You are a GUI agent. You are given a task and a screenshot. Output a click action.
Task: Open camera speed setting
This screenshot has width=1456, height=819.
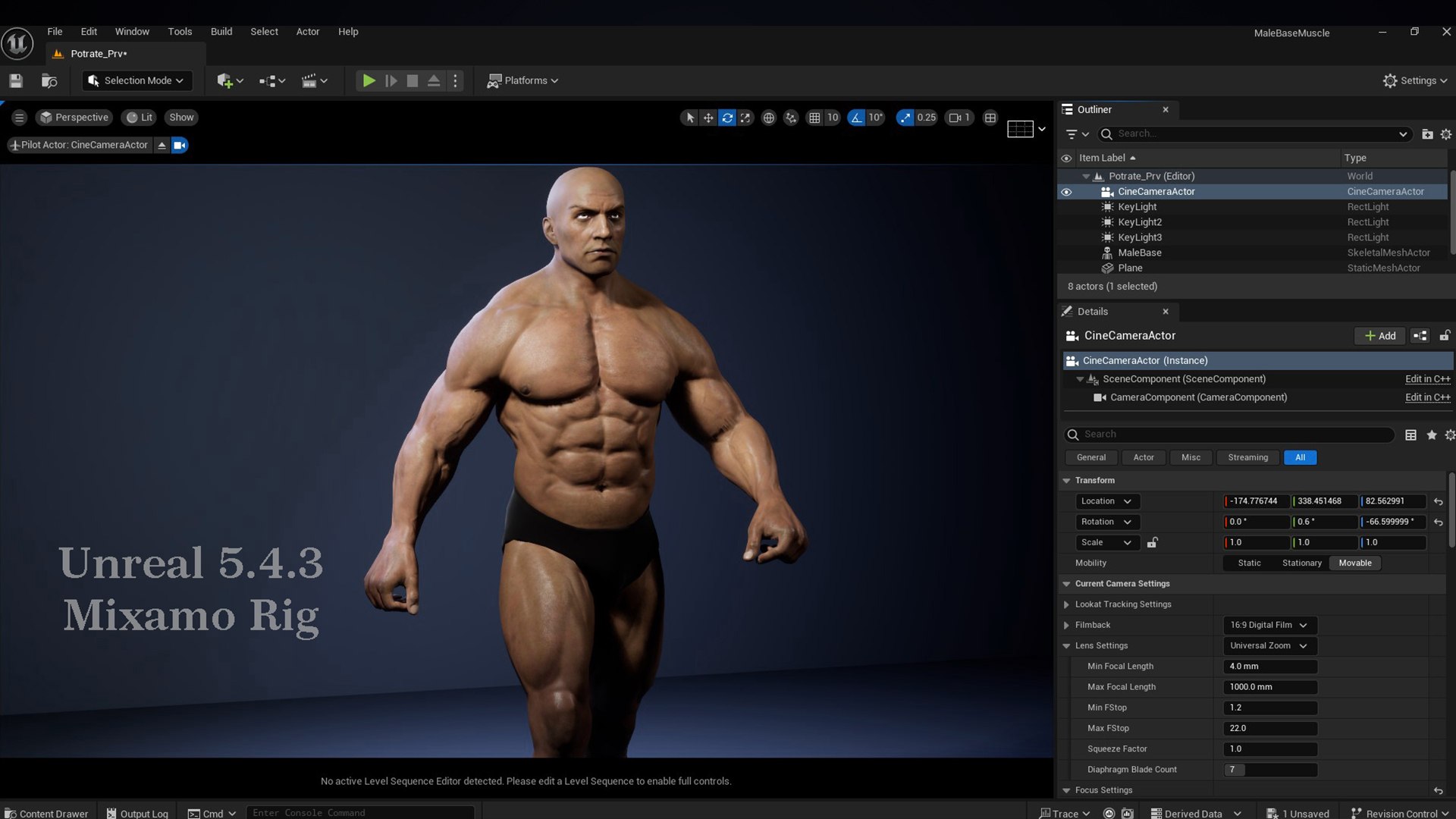tap(959, 118)
